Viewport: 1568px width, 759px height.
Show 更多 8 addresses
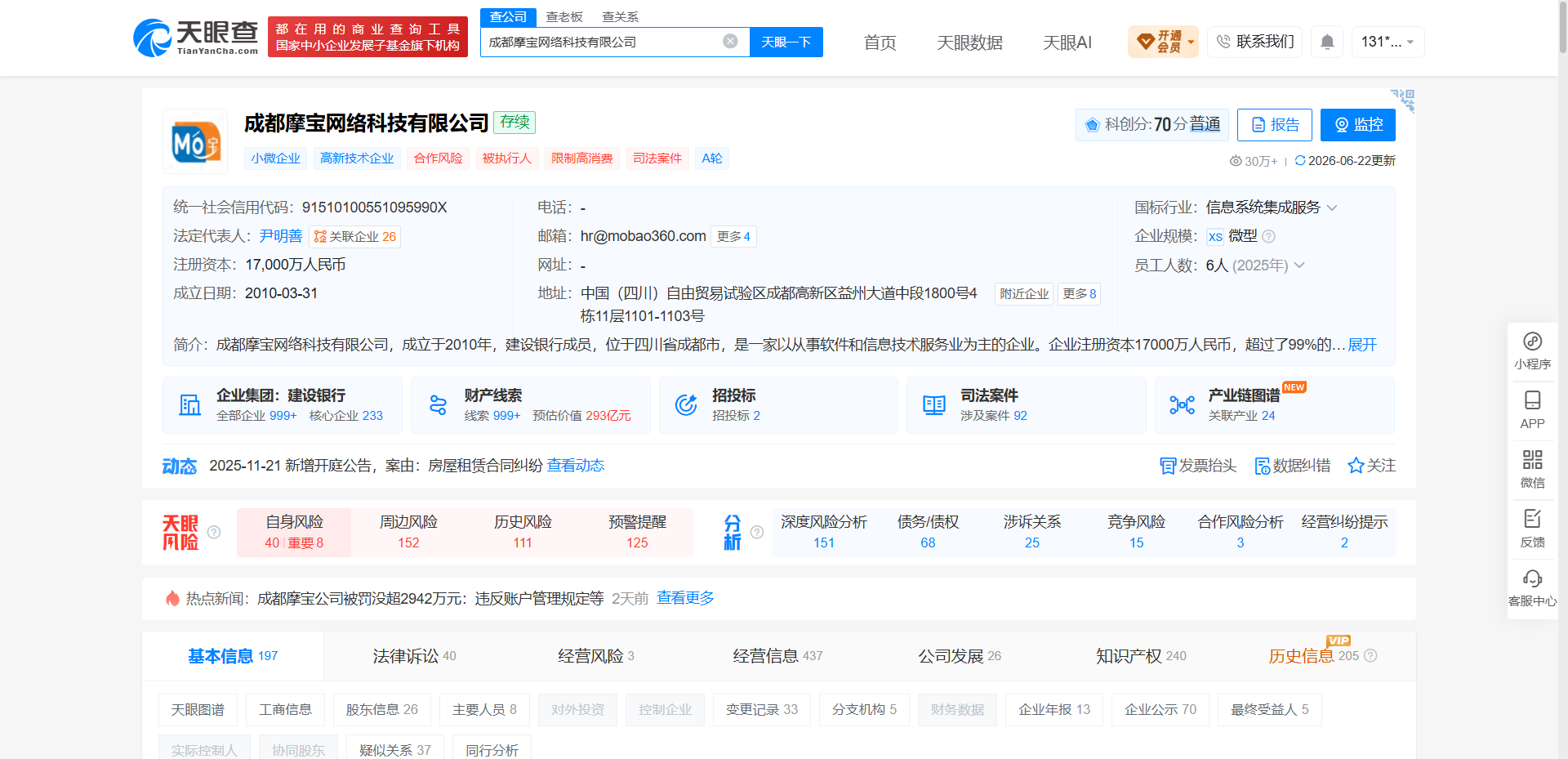1079,293
